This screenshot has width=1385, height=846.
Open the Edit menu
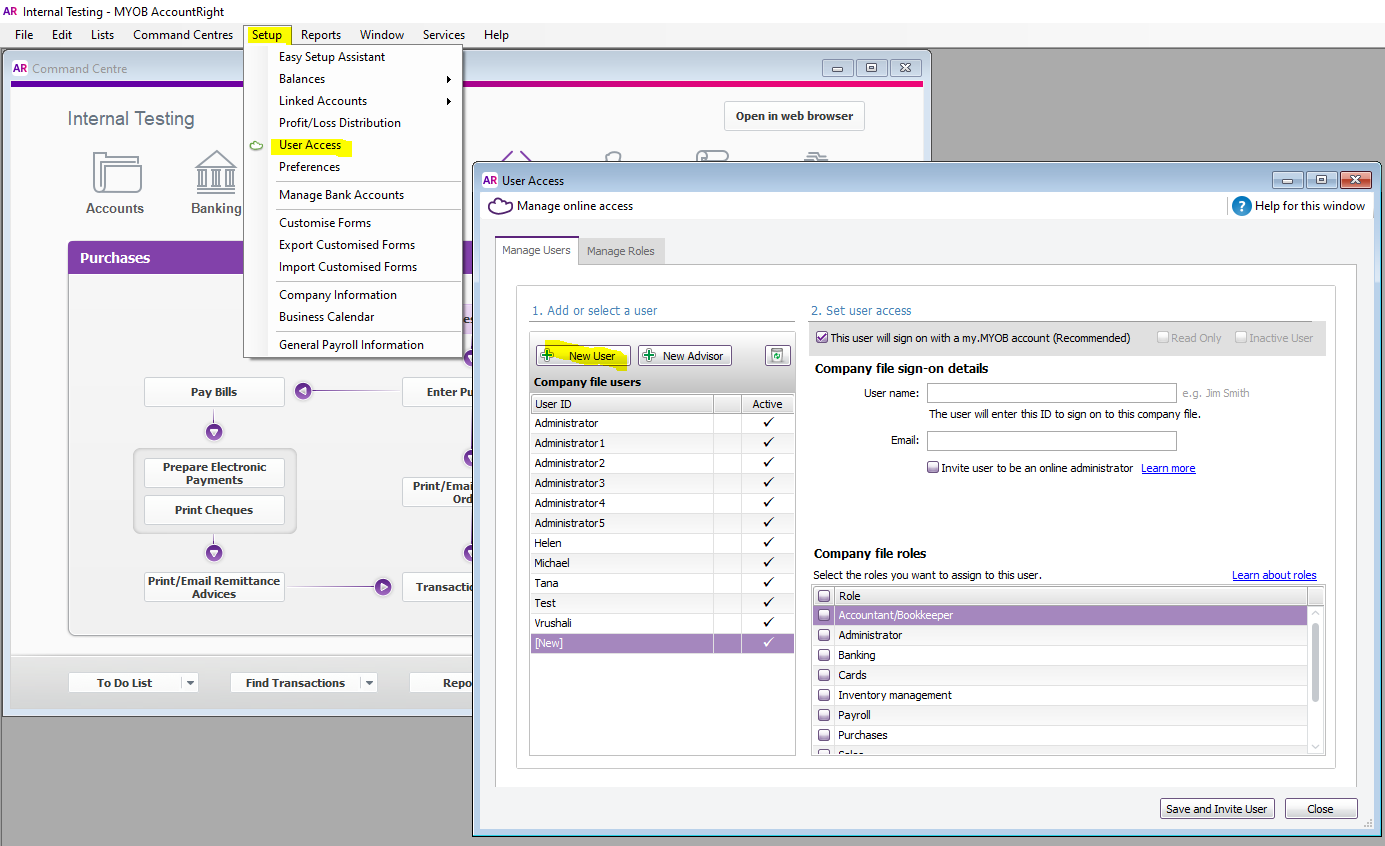(62, 35)
